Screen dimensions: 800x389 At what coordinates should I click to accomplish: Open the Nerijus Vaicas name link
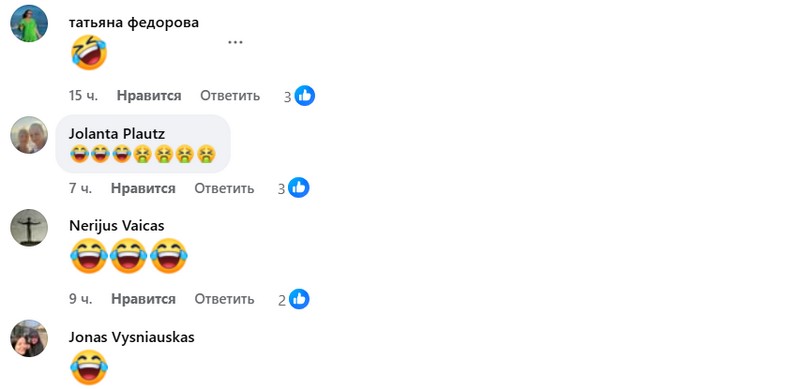(116, 226)
